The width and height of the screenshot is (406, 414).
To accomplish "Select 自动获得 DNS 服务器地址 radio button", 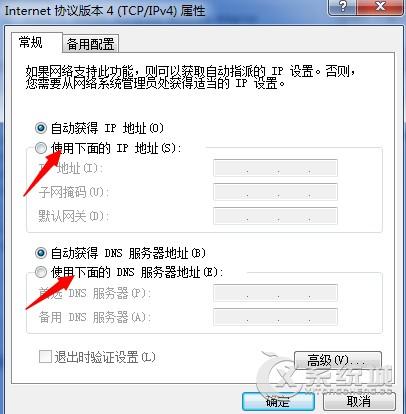I will coord(41,253).
